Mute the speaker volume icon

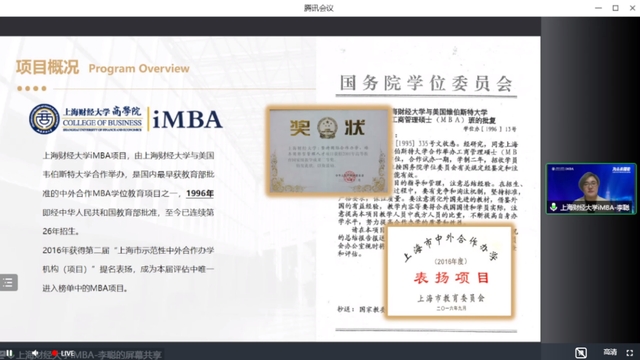(x=36, y=353)
